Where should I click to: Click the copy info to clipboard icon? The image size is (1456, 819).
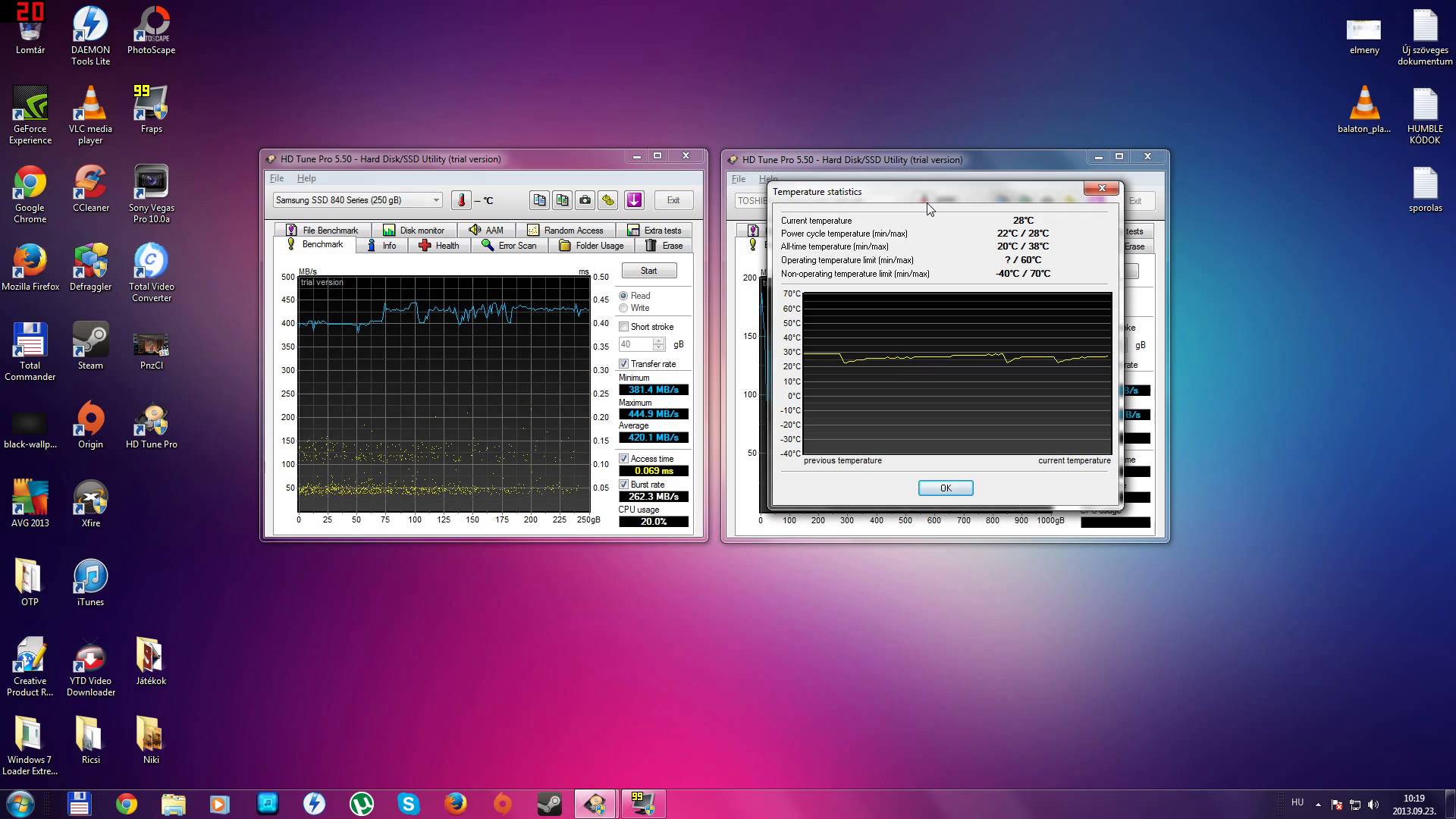tap(539, 200)
